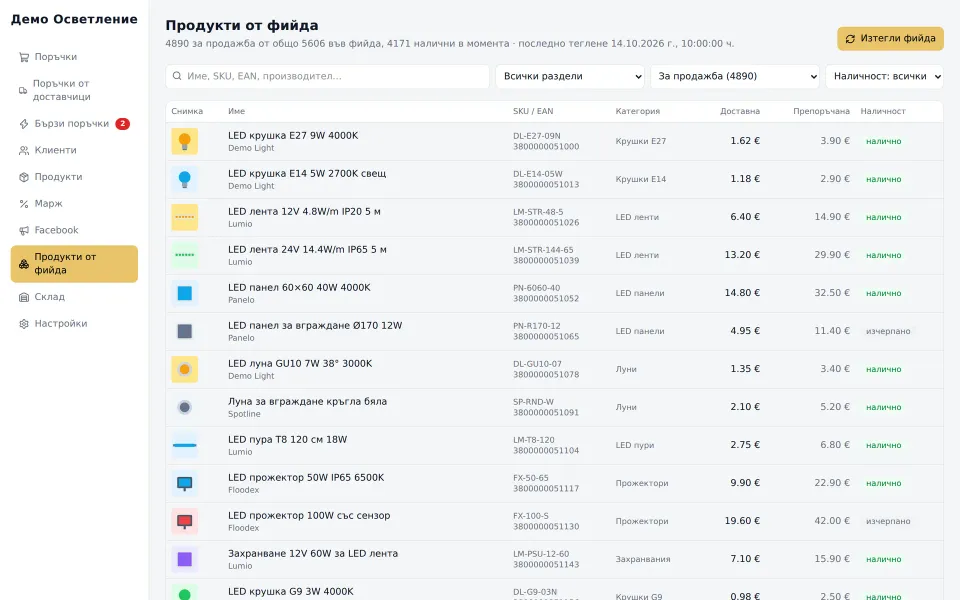Go to Поръчки in the sidebar
The image size is (960, 600).
pyautogui.click(x=74, y=57)
